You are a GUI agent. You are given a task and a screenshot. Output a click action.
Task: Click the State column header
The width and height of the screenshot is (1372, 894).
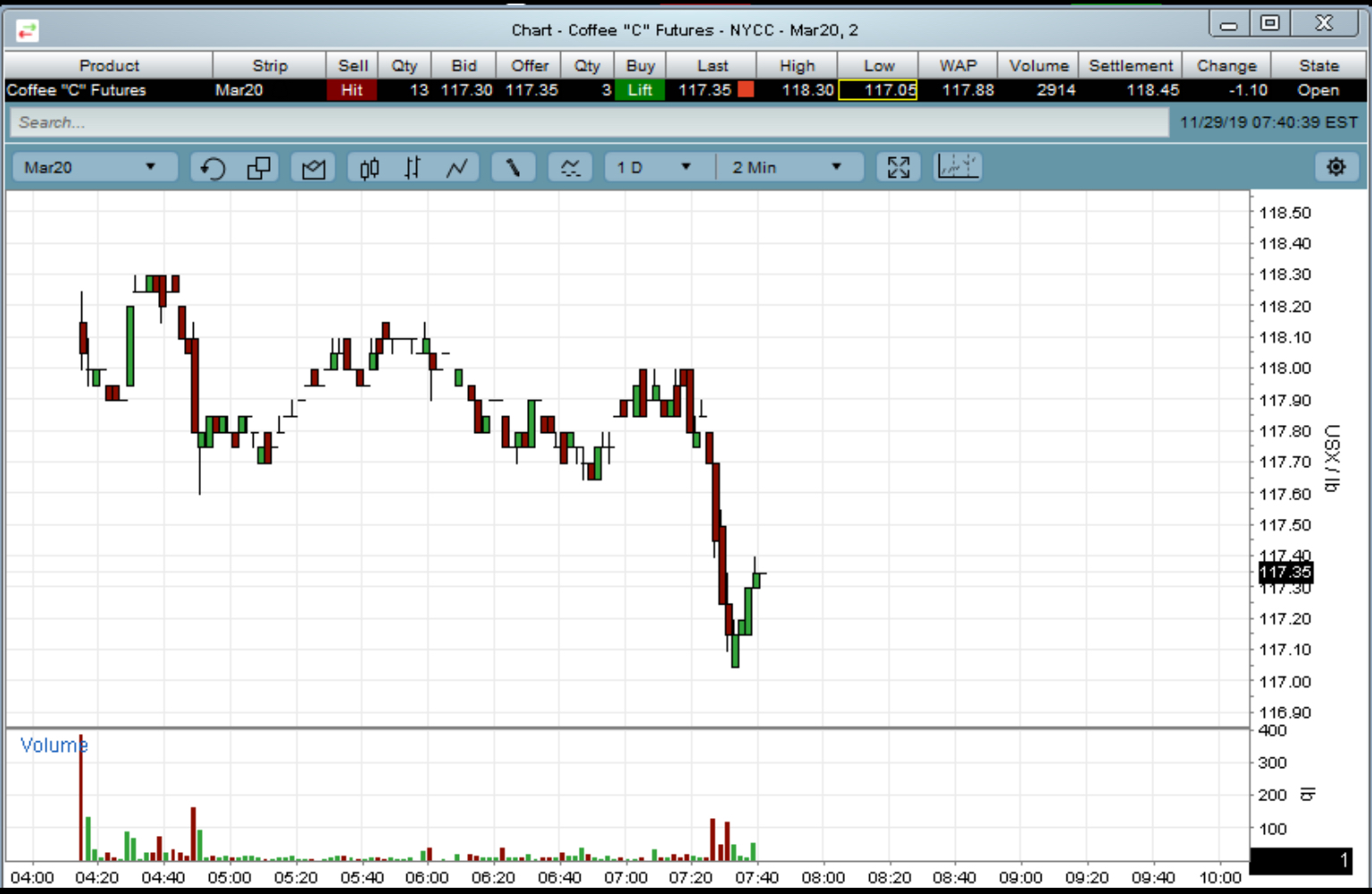[1319, 65]
